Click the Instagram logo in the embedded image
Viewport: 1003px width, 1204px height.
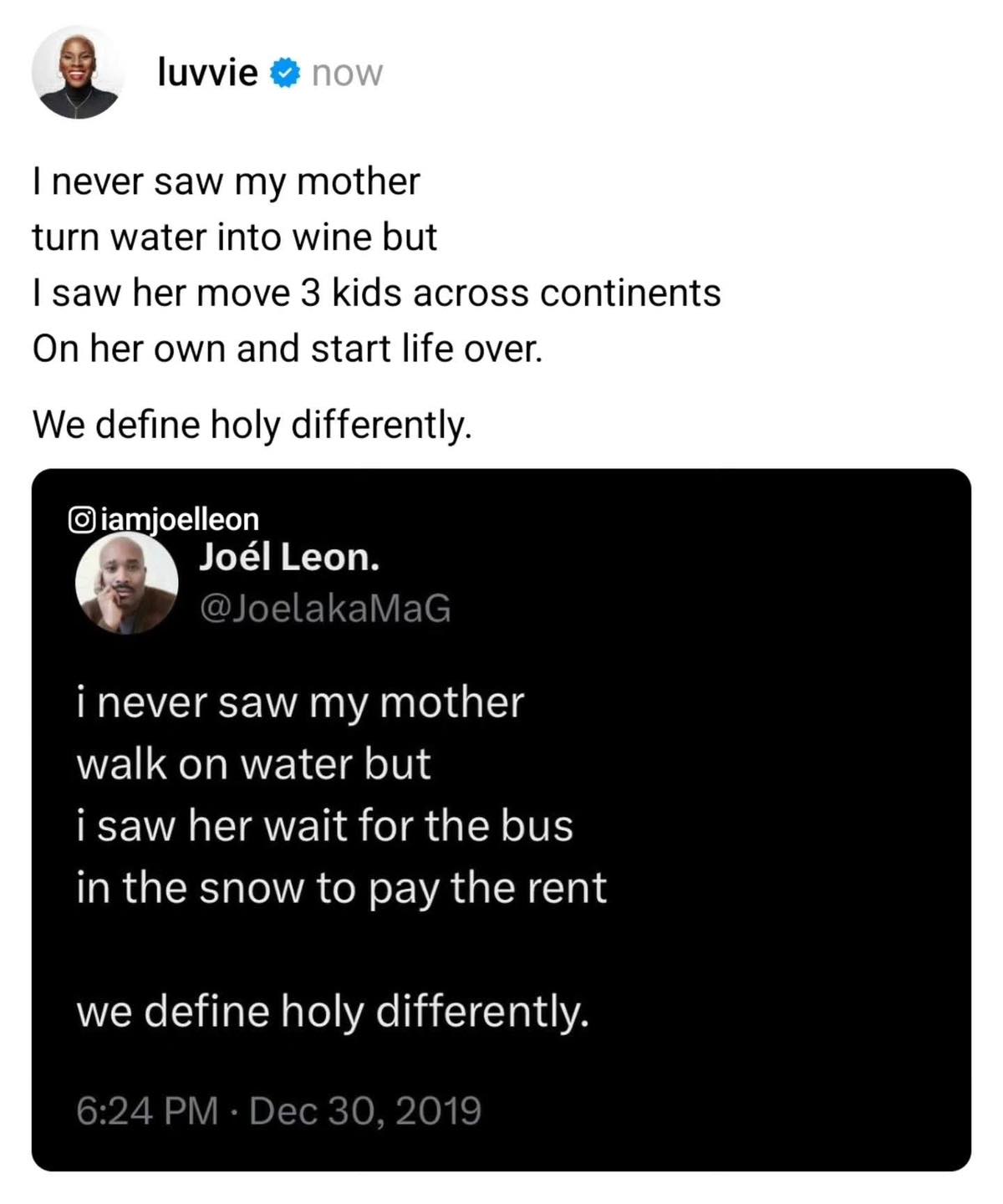click(81, 520)
